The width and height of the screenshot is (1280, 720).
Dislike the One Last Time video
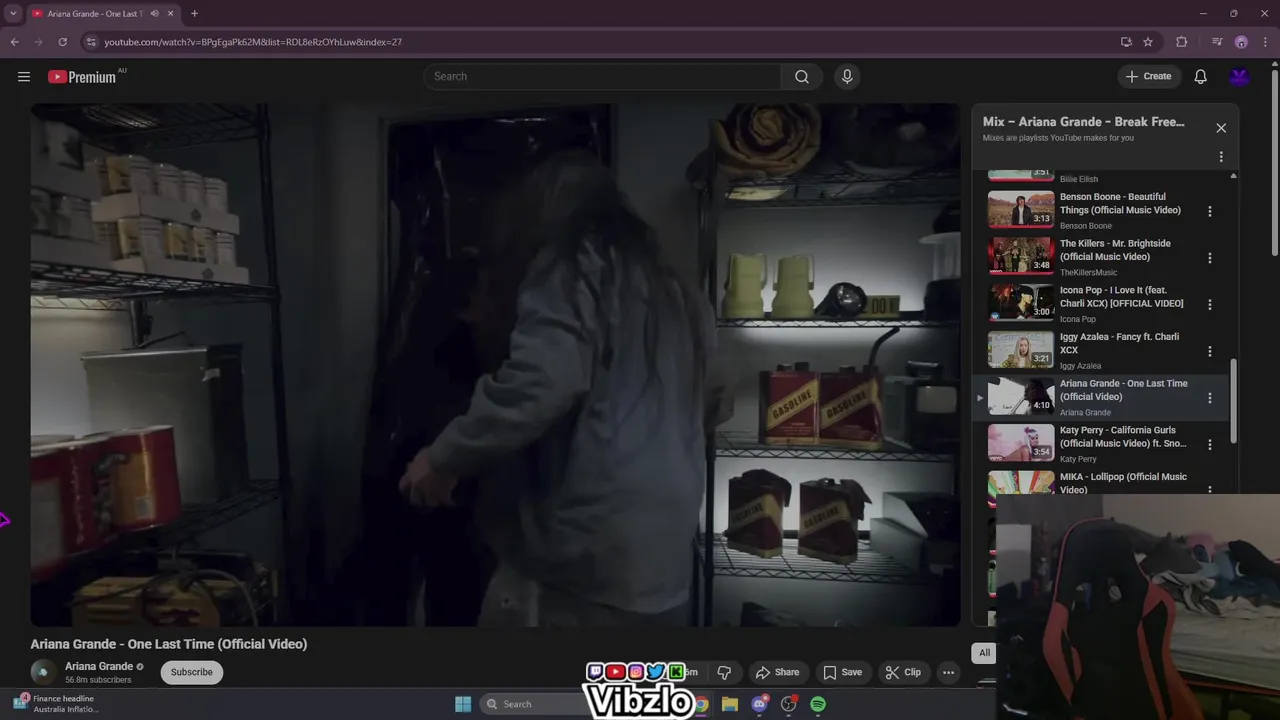click(x=724, y=672)
